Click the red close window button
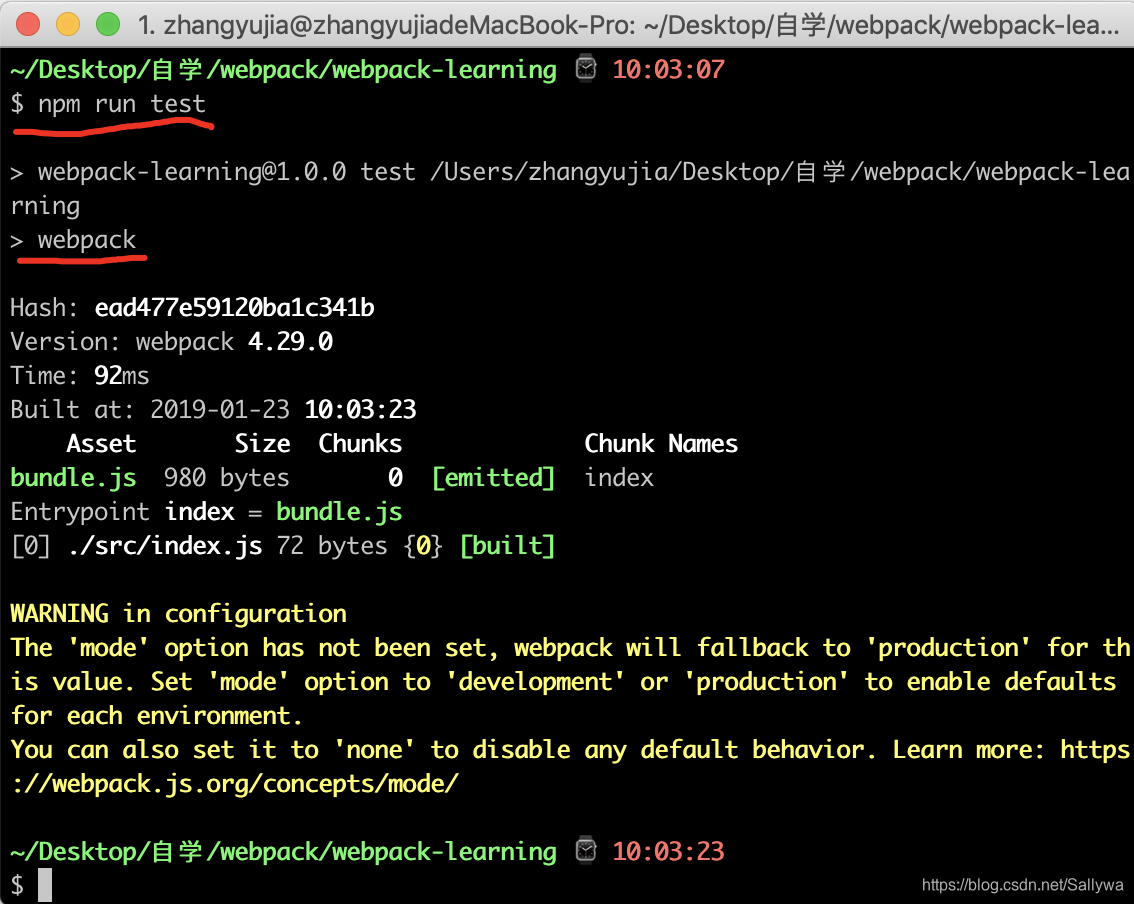This screenshot has width=1134, height=904. point(28,25)
